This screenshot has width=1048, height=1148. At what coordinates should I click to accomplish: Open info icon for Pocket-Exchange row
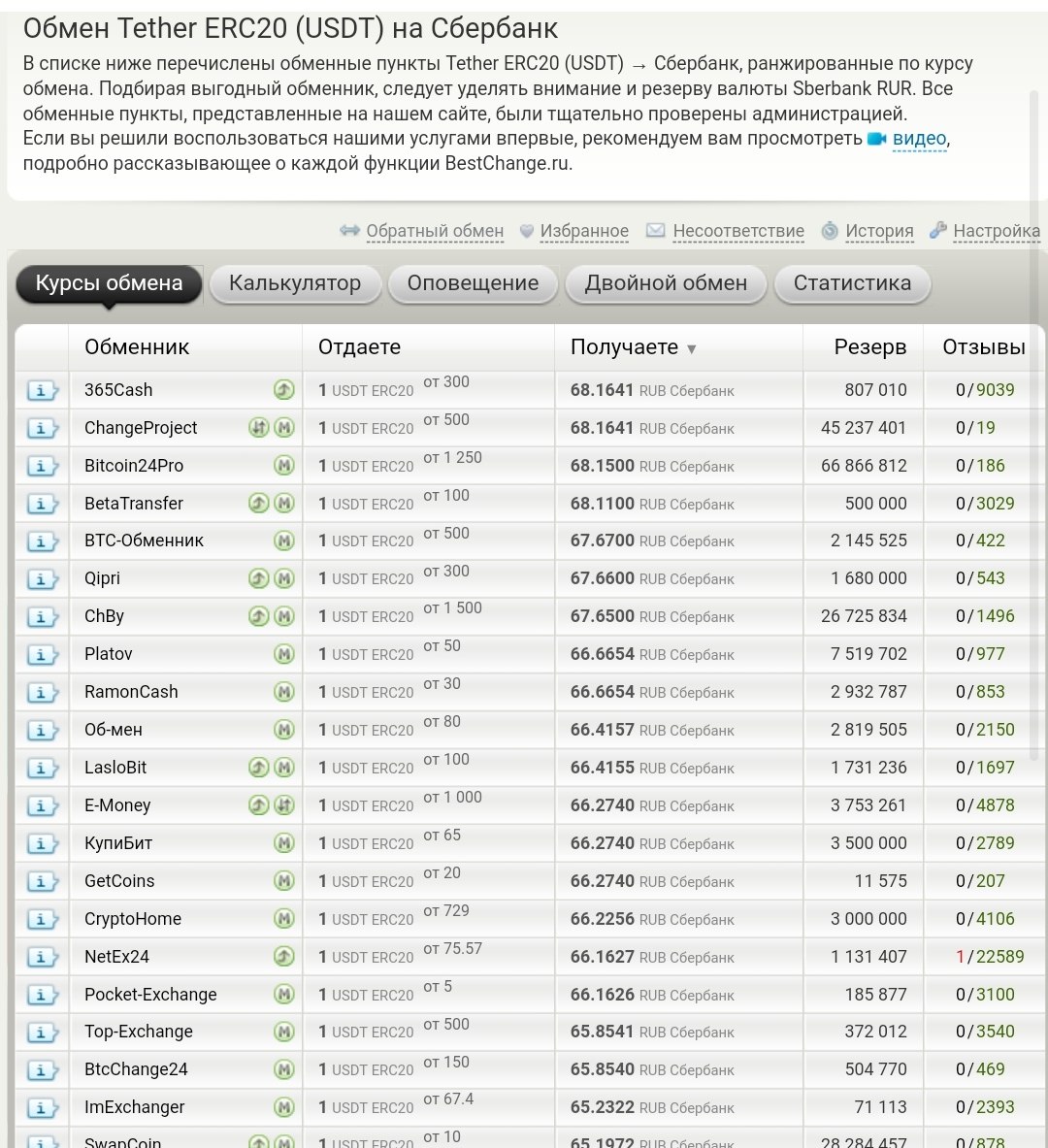click(x=42, y=996)
